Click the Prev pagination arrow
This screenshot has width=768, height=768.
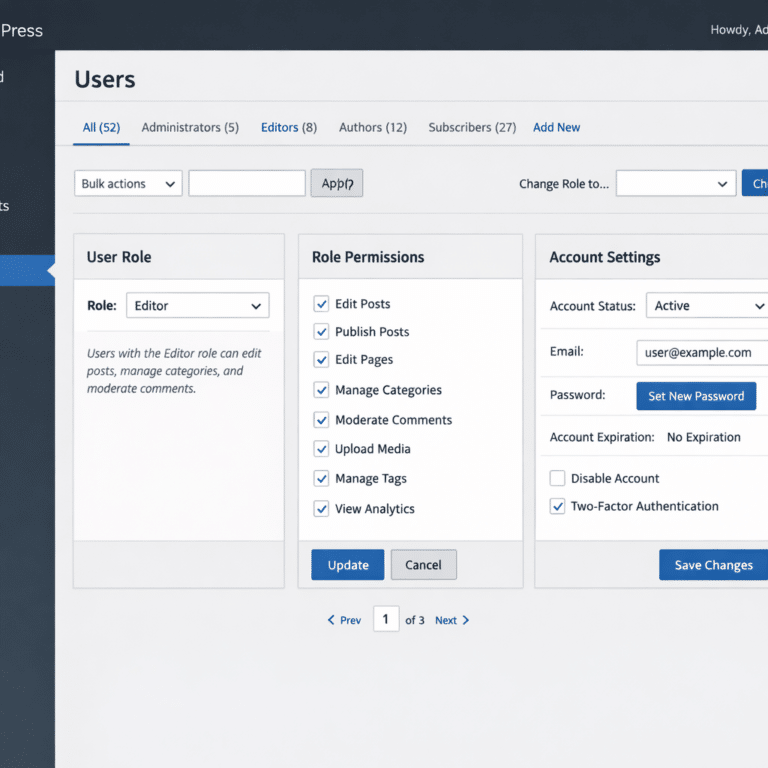click(x=344, y=620)
